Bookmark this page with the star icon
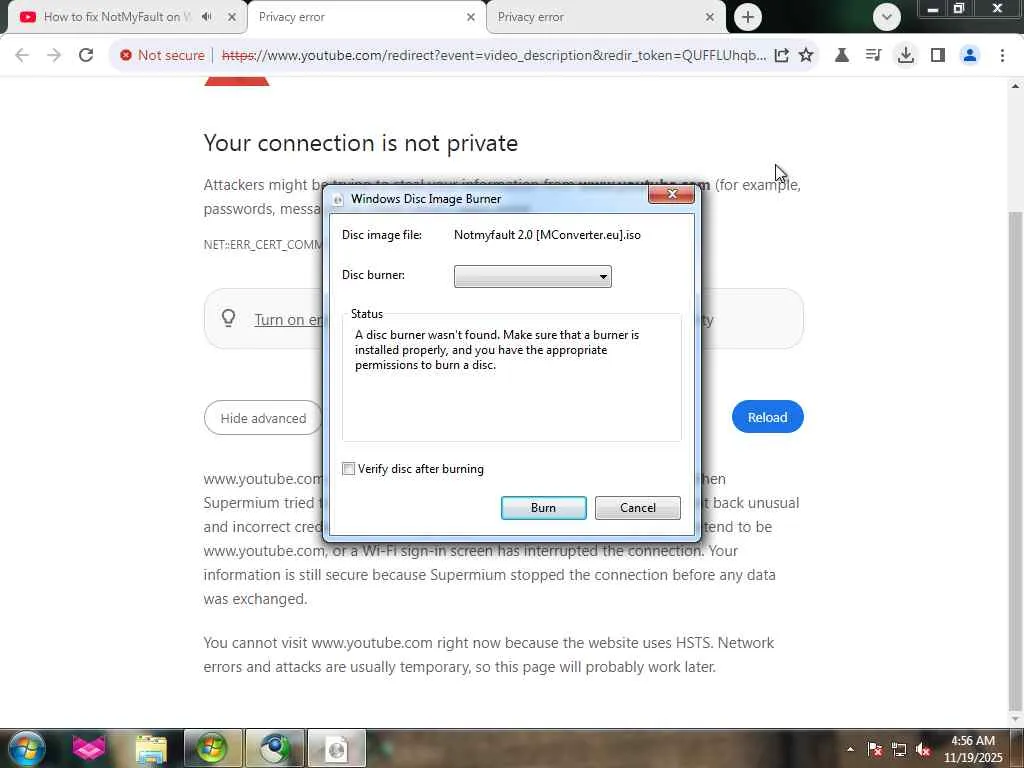Viewport: 1024px width, 768px height. pos(806,55)
